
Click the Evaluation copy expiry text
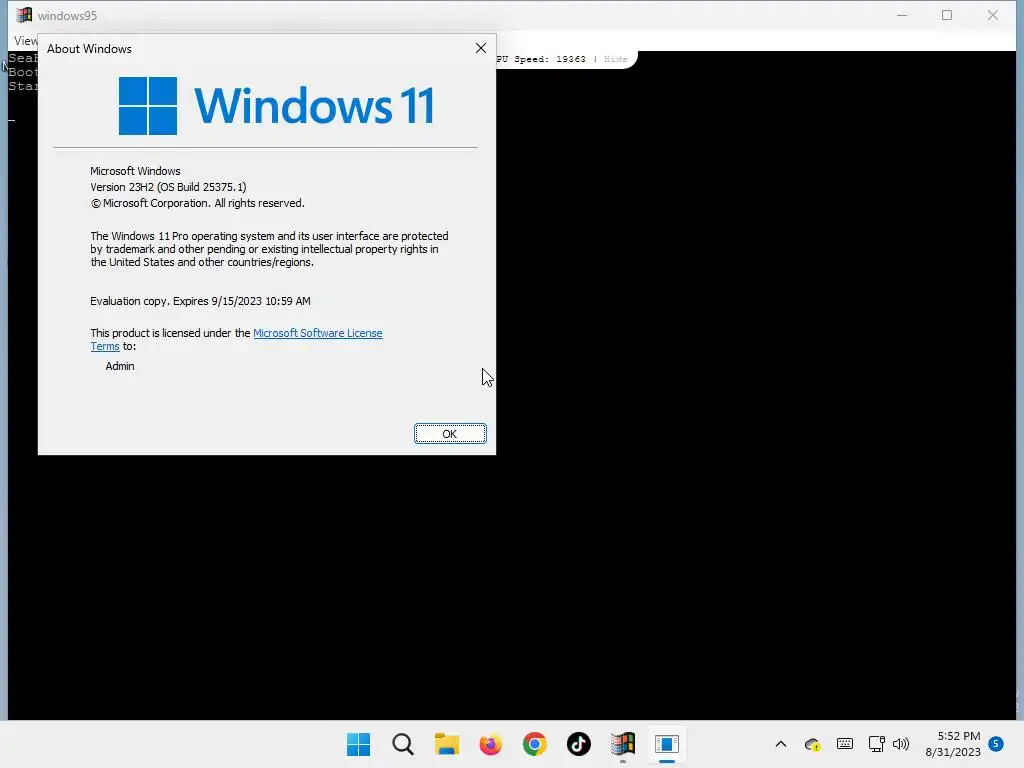[200, 301]
